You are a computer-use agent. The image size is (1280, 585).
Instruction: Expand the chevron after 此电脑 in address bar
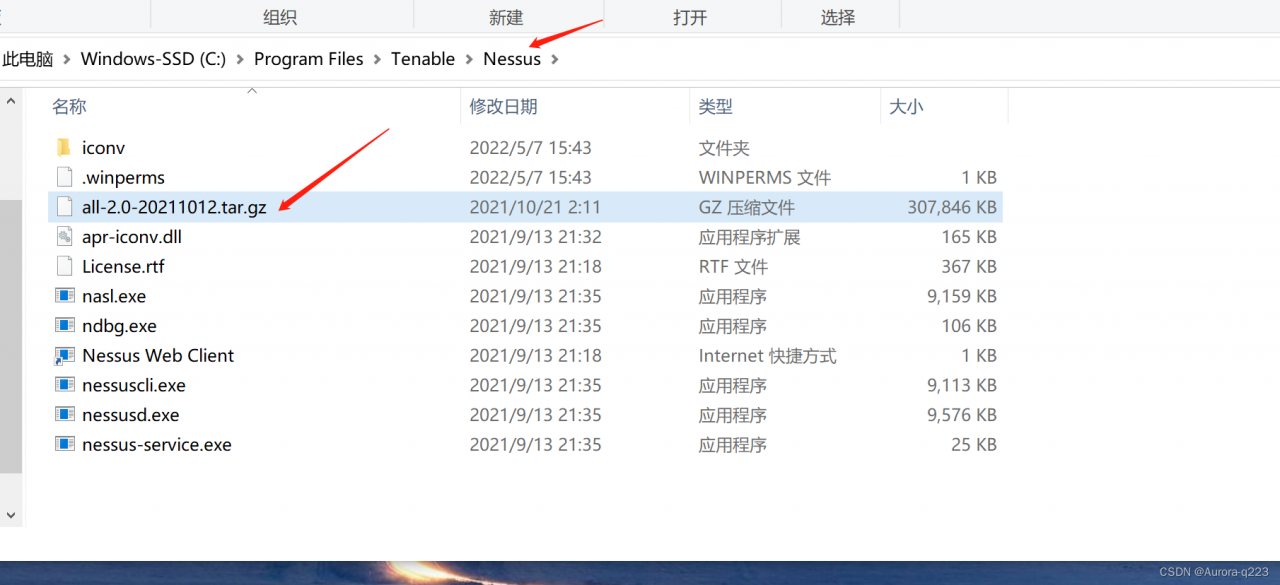pos(67,59)
